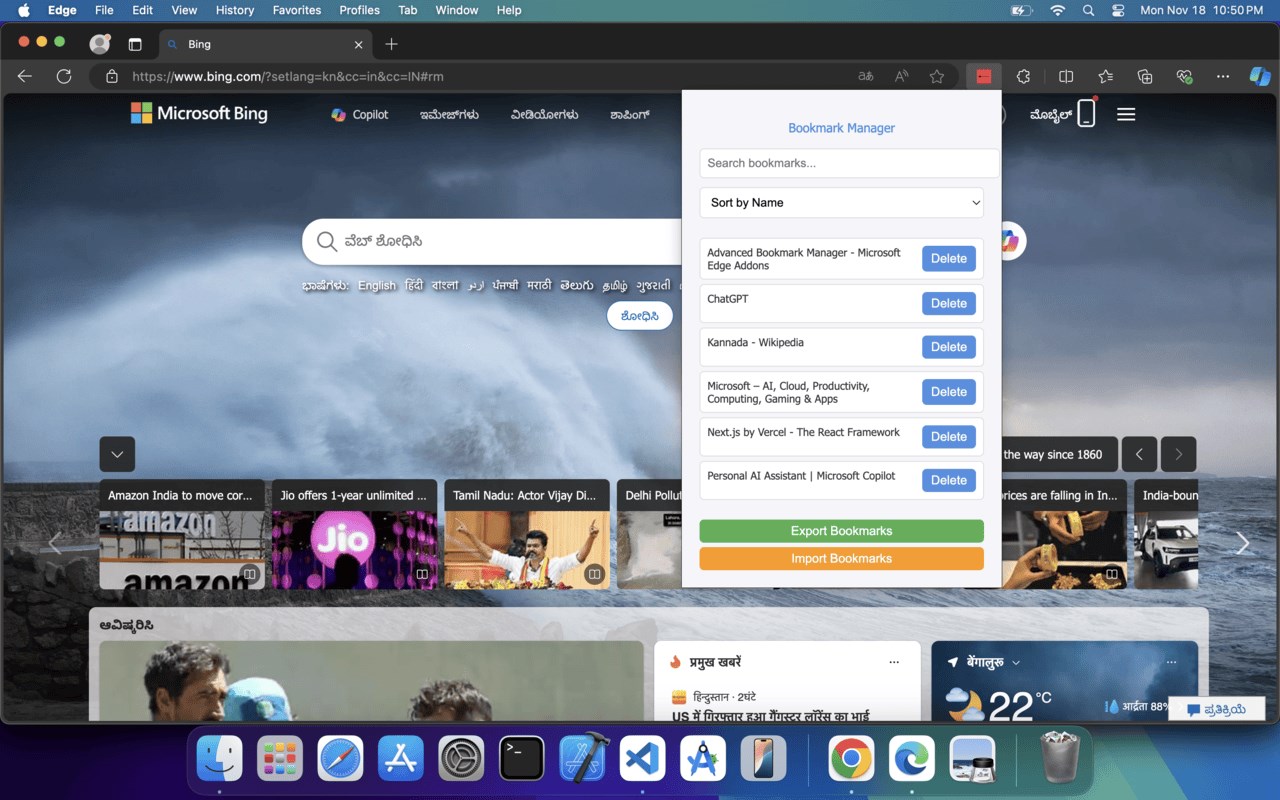Open Xcode from the Dock
This screenshot has height=800, width=1280.
[582, 759]
